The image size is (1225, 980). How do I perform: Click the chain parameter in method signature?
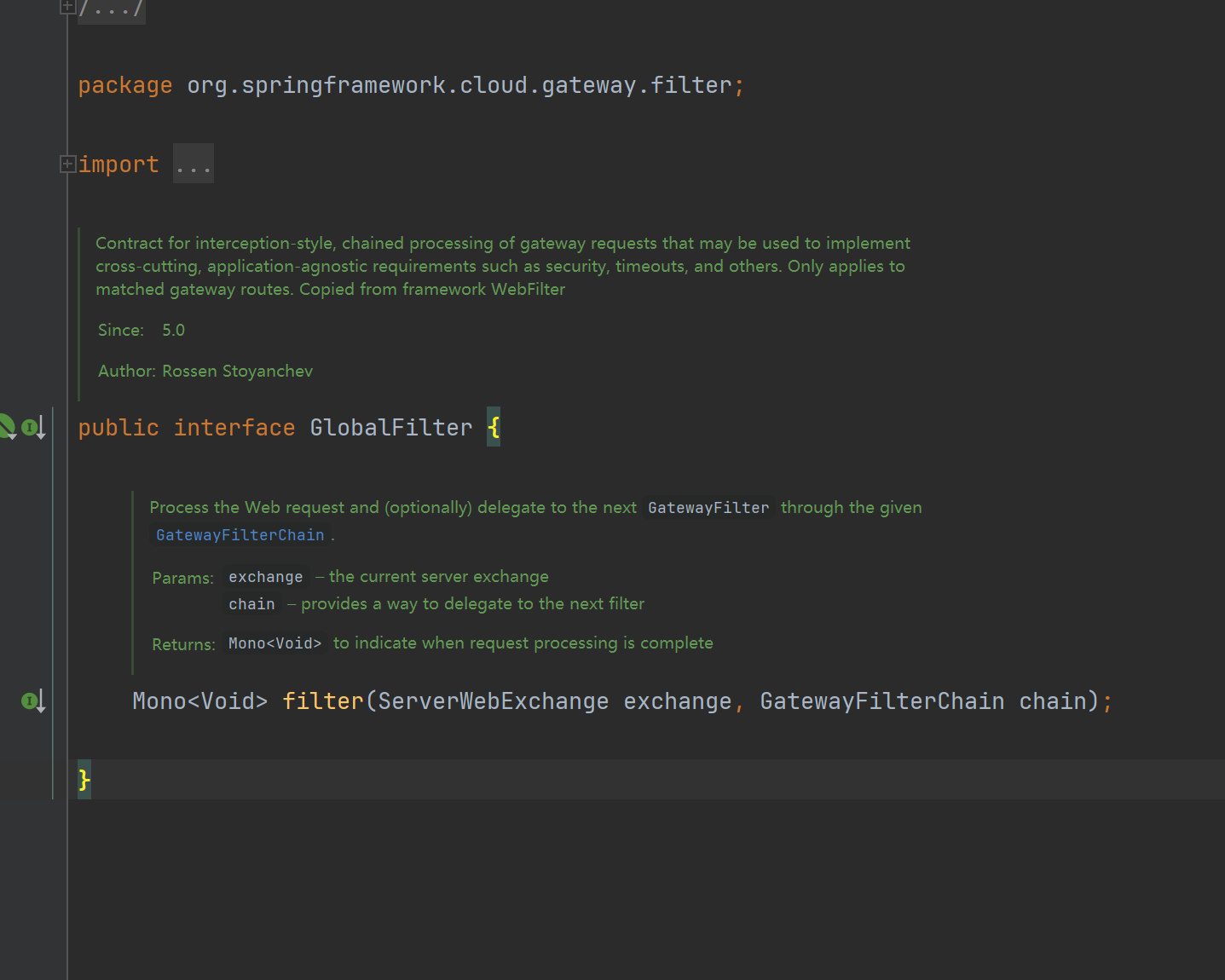click(x=1053, y=701)
